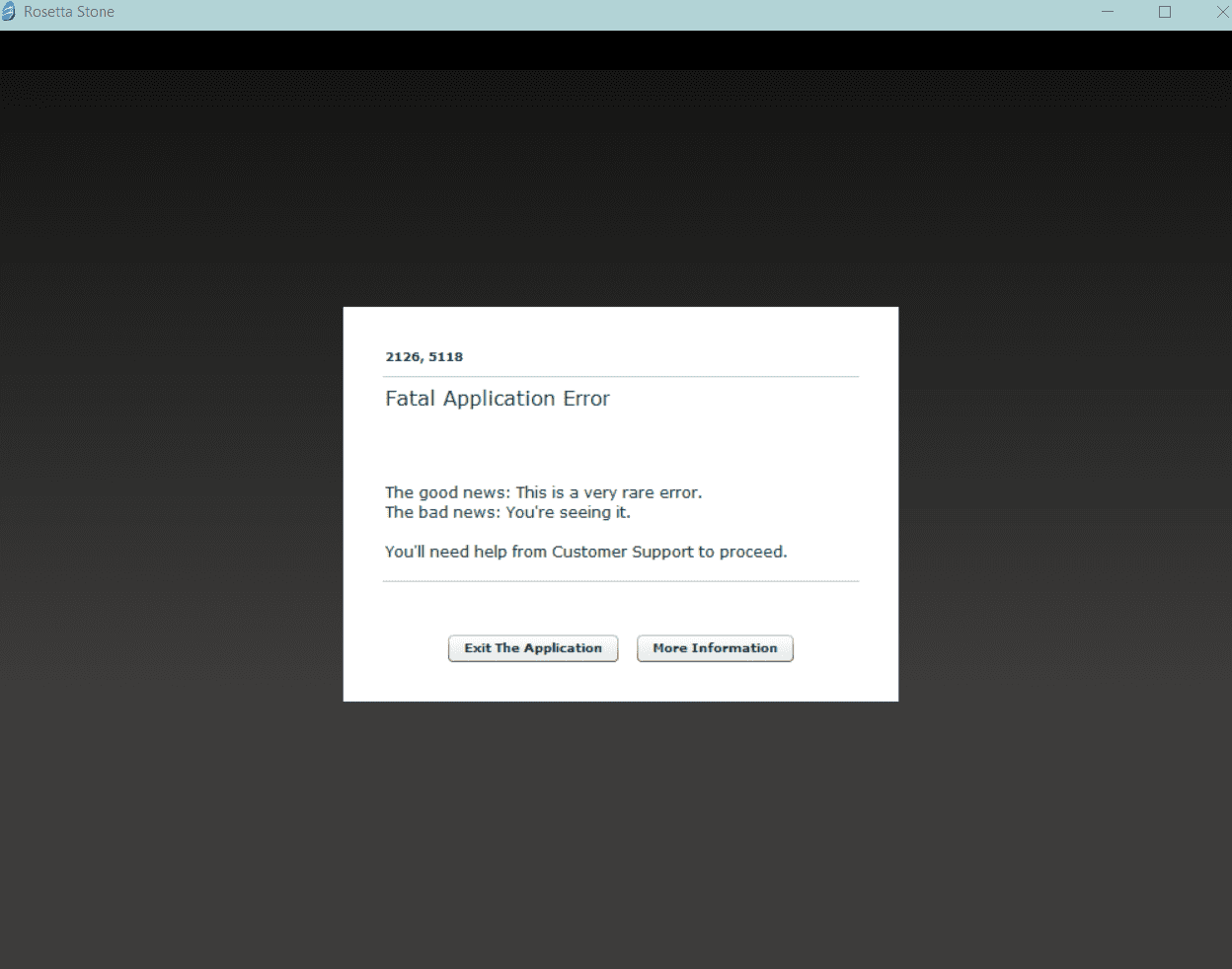Click the Rosetta Stone window title text

69,12
